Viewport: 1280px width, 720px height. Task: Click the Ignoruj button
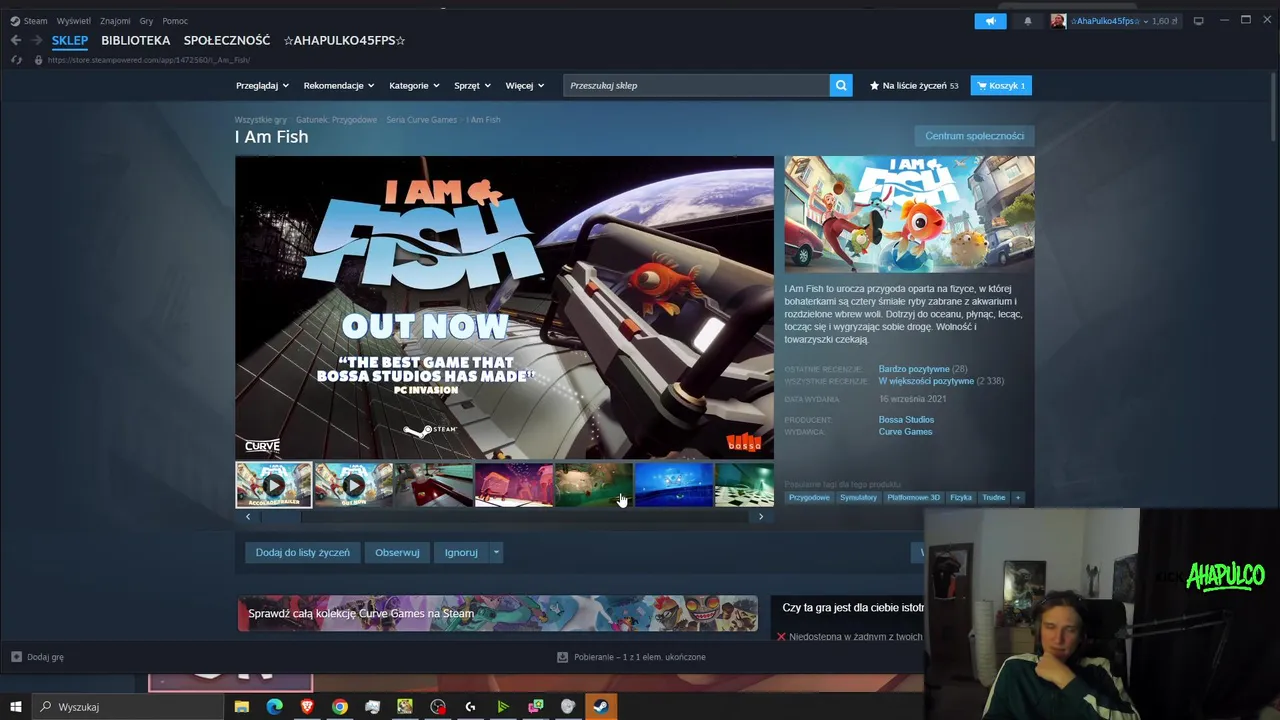click(x=461, y=552)
